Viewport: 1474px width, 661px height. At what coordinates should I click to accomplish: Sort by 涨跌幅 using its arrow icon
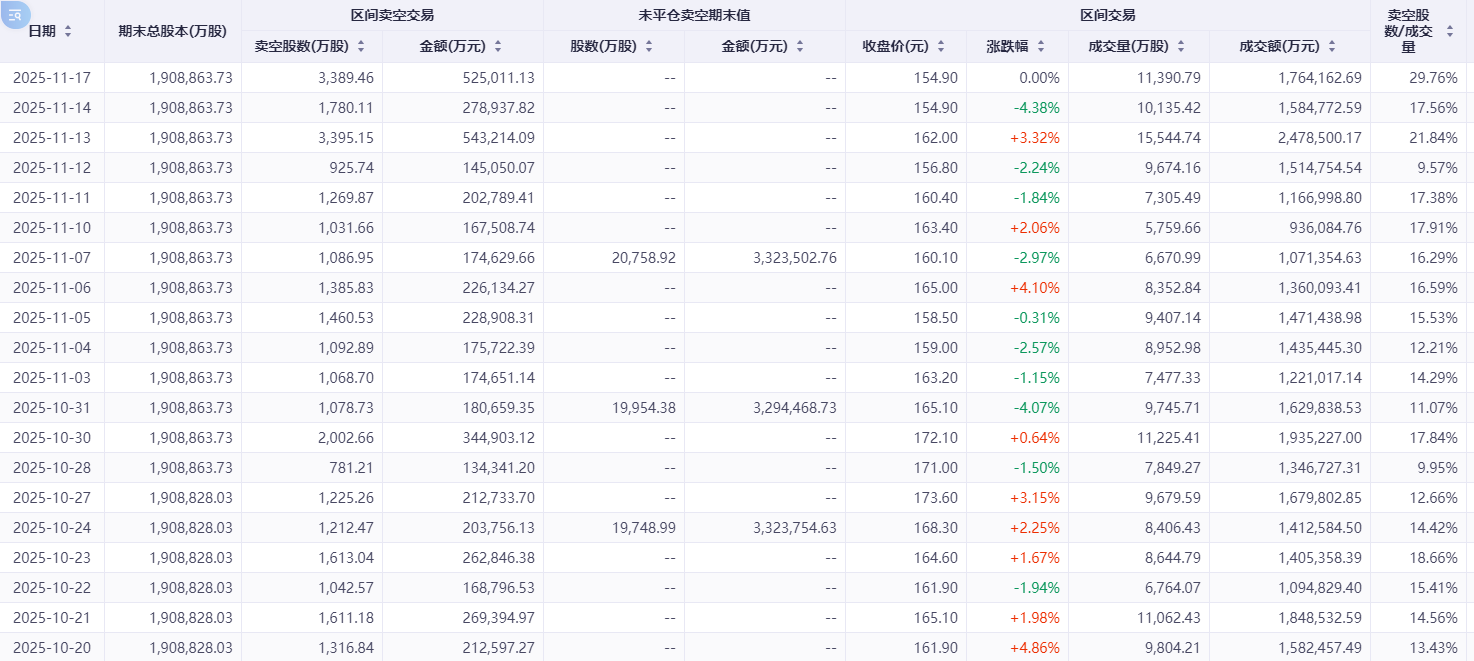pyautogui.click(x=1040, y=47)
